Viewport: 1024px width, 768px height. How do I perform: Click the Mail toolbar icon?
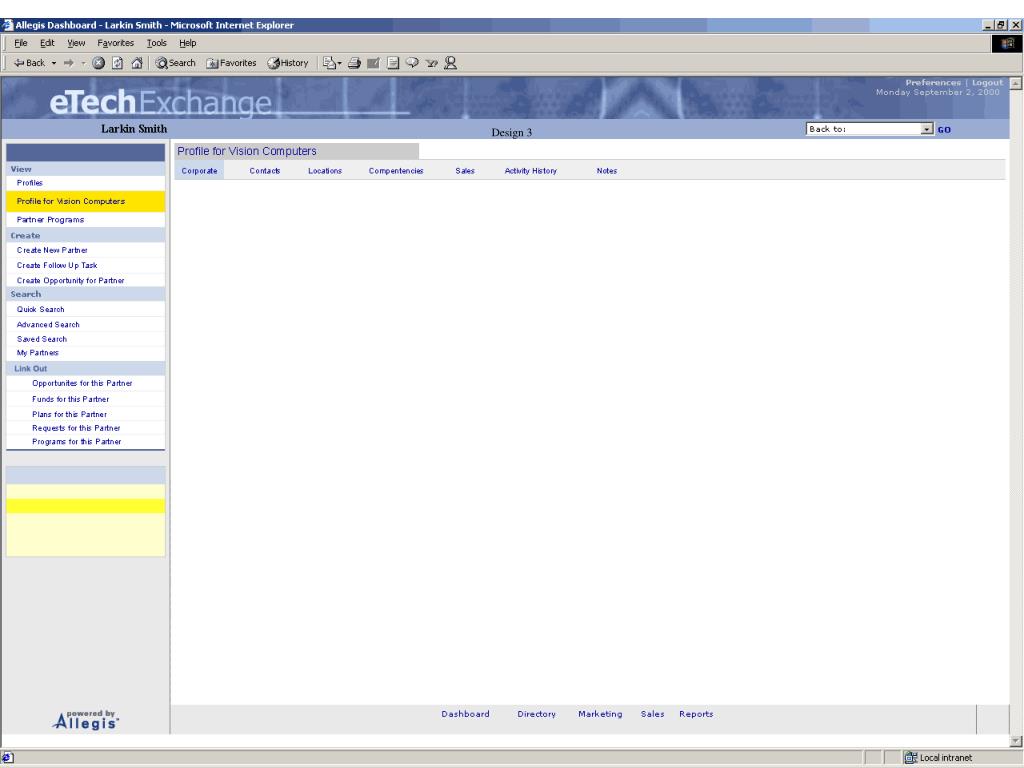click(x=332, y=63)
